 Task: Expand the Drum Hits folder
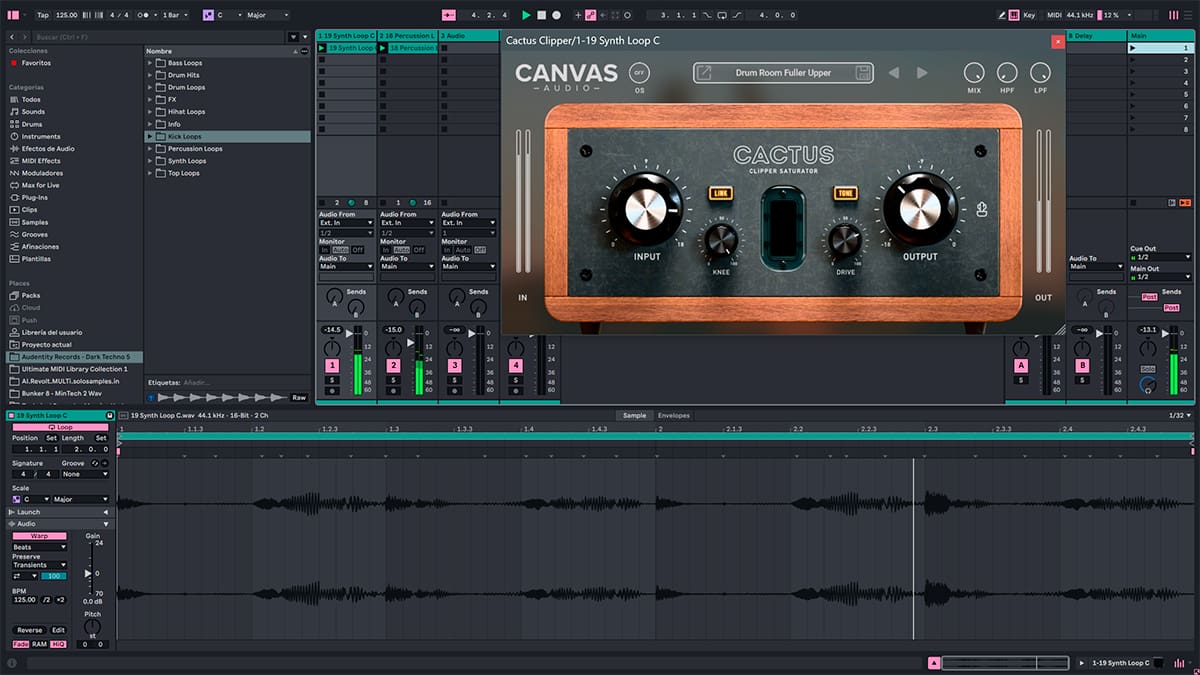click(x=150, y=75)
